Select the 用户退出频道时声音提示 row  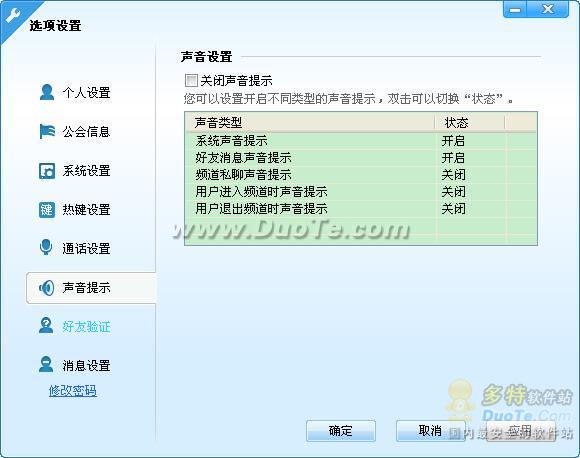click(360, 209)
